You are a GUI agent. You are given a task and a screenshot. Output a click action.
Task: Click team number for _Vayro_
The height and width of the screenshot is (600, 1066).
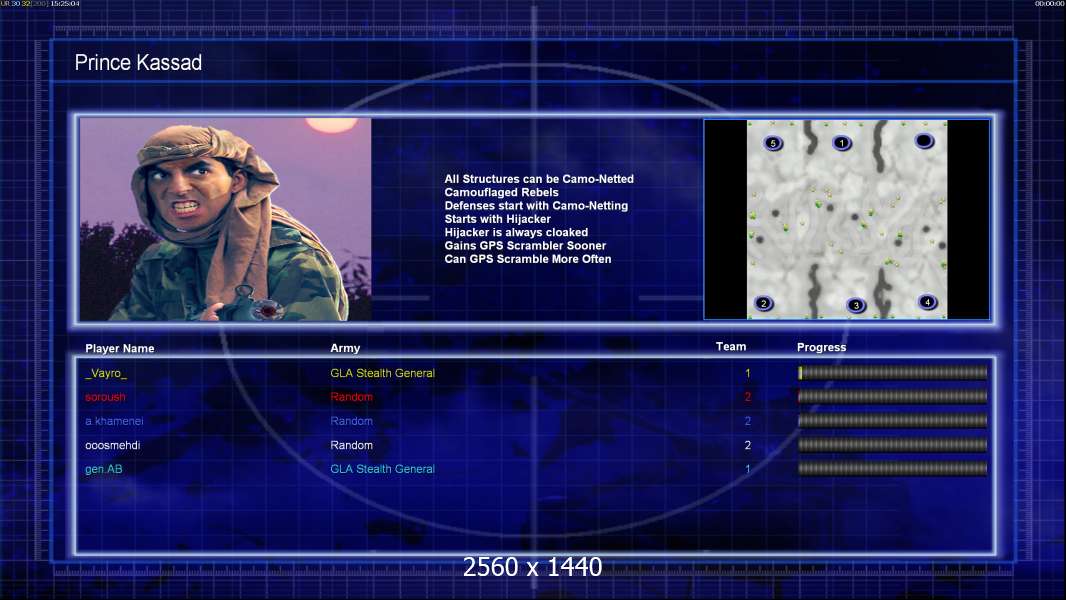click(x=748, y=373)
